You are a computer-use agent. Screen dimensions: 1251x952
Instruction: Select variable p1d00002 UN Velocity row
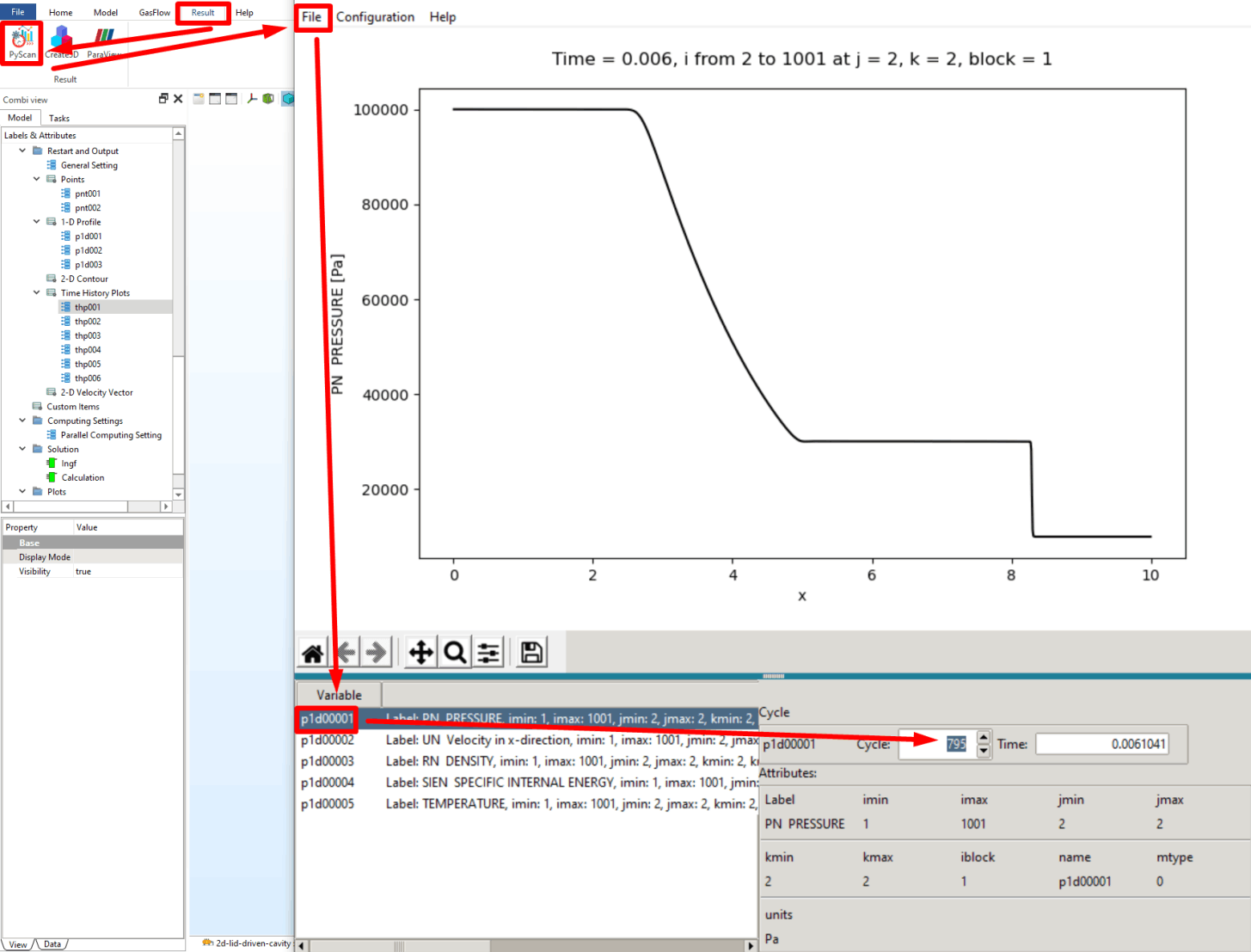(x=527, y=740)
